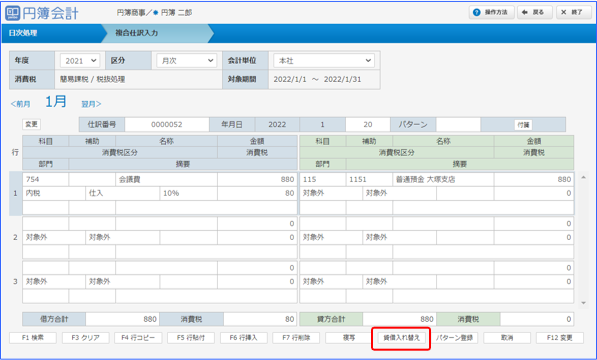Click the year field showing 2022
Screen dimensions: 597x360
pyautogui.click(x=277, y=124)
